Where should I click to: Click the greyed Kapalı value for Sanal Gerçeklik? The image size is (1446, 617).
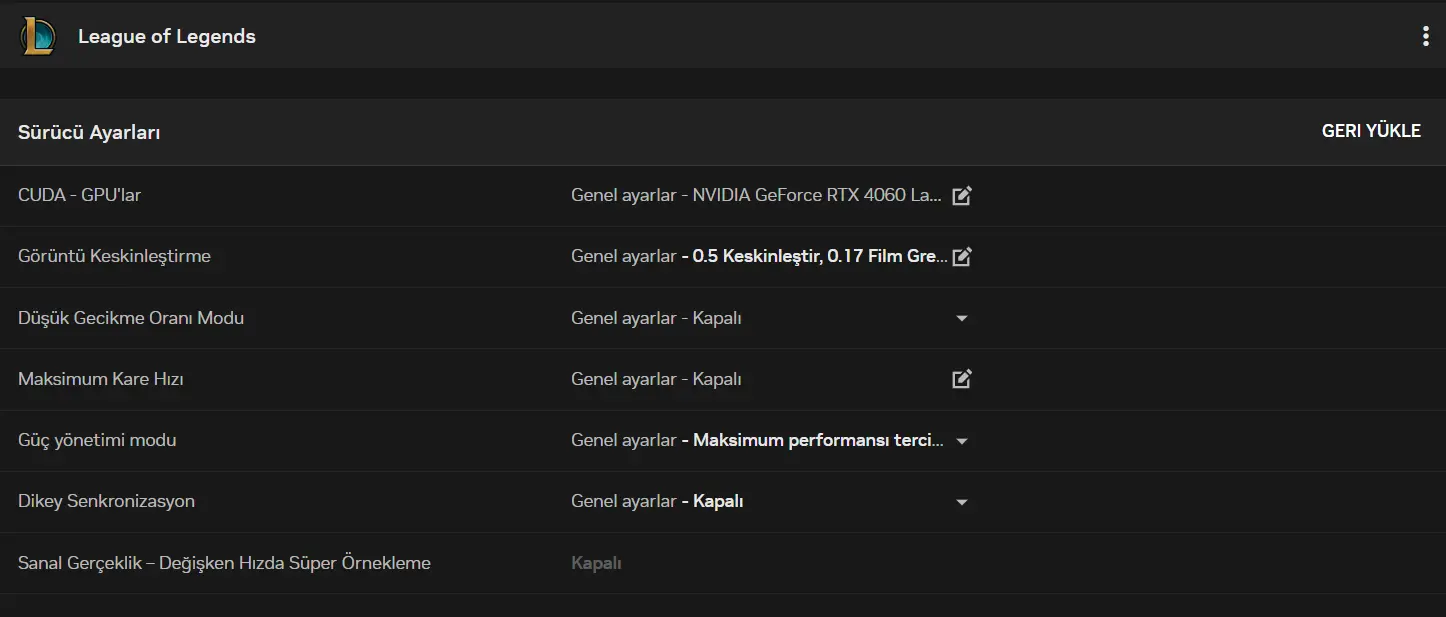coord(596,563)
